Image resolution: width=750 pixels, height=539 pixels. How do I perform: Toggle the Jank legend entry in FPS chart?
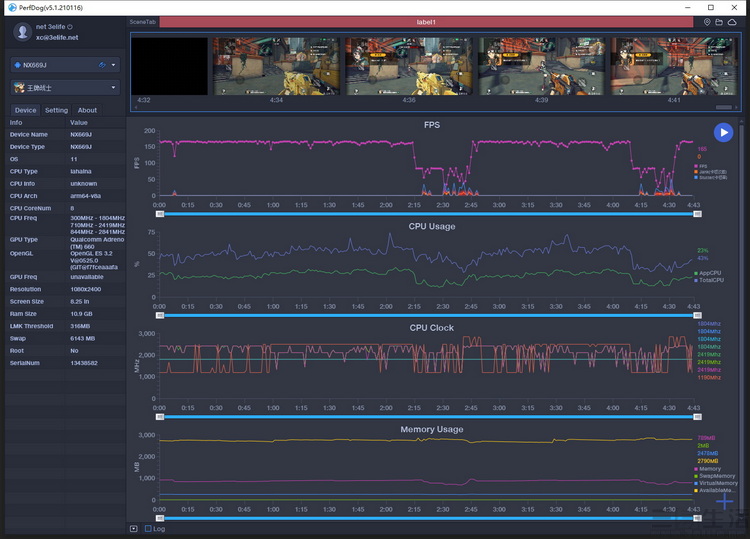[710, 172]
